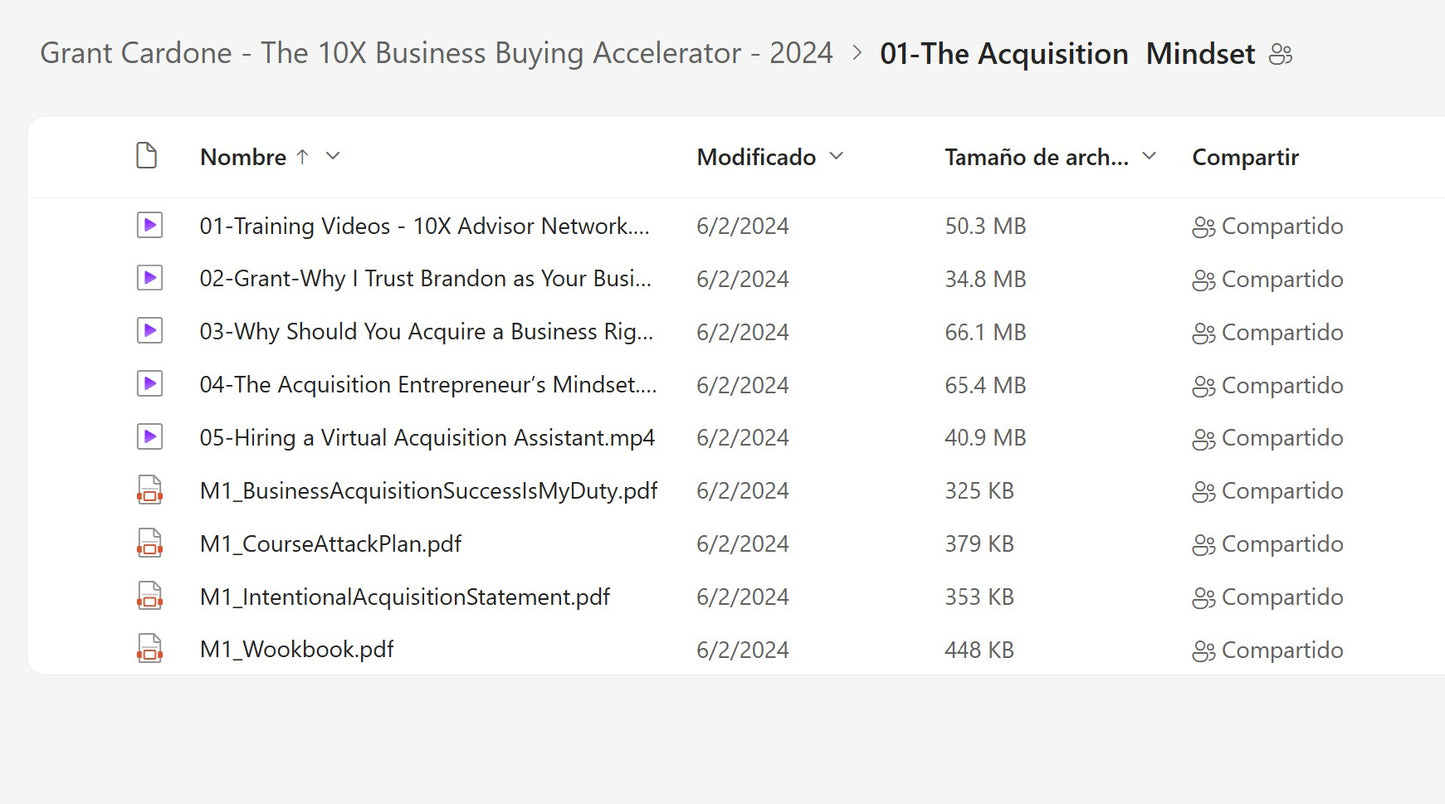
Task: Expand the Modificado column options
Action: click(837, 156)
